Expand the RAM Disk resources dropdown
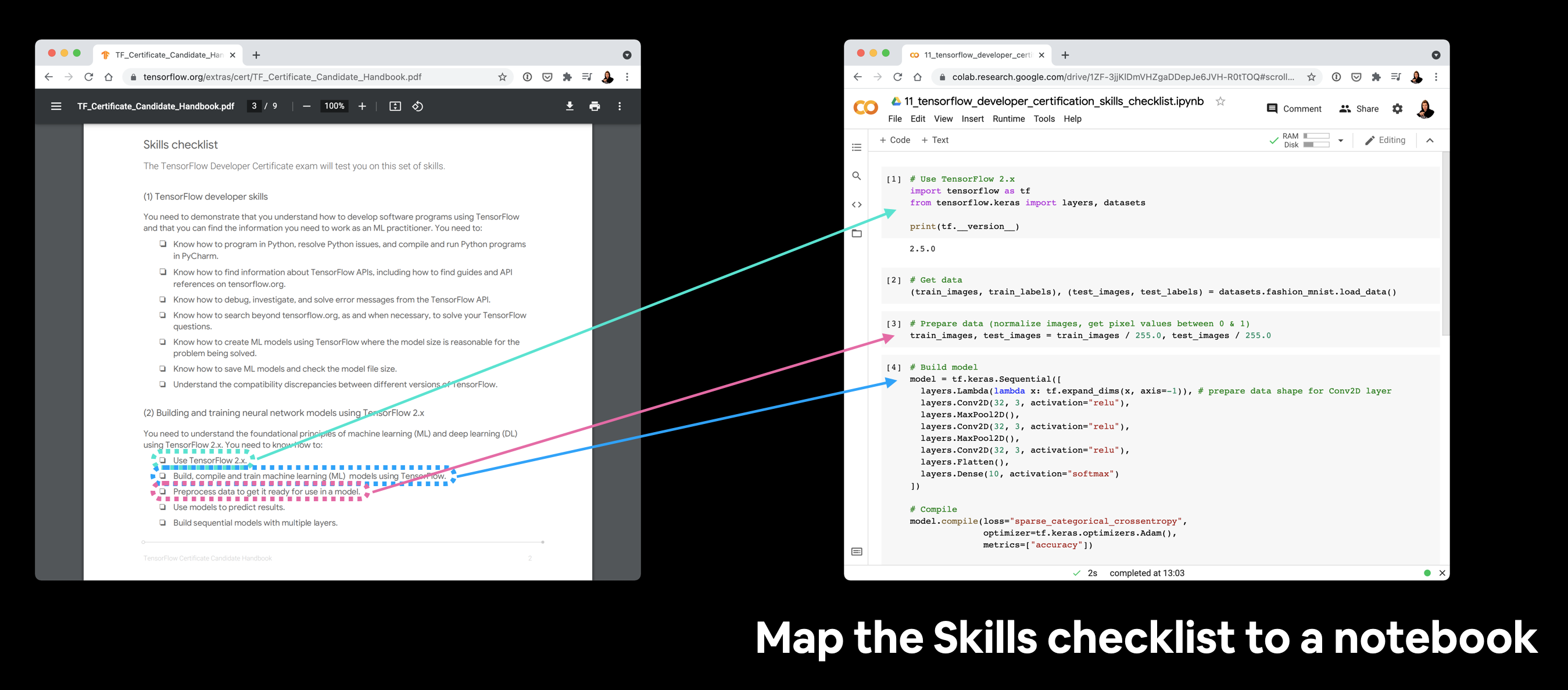This screenshot has height=690, width=1568. coord(1340,141)
